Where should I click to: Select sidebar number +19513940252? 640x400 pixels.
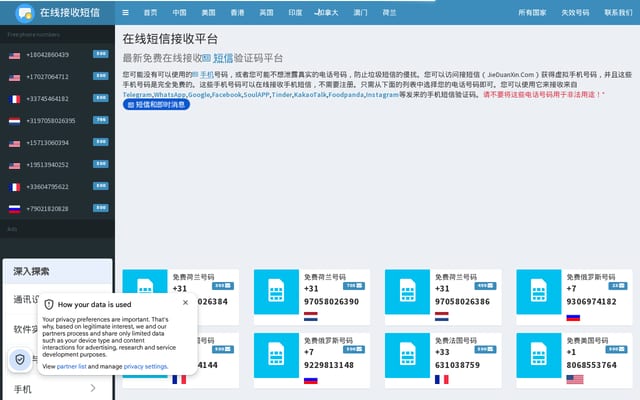coord(47,165)
